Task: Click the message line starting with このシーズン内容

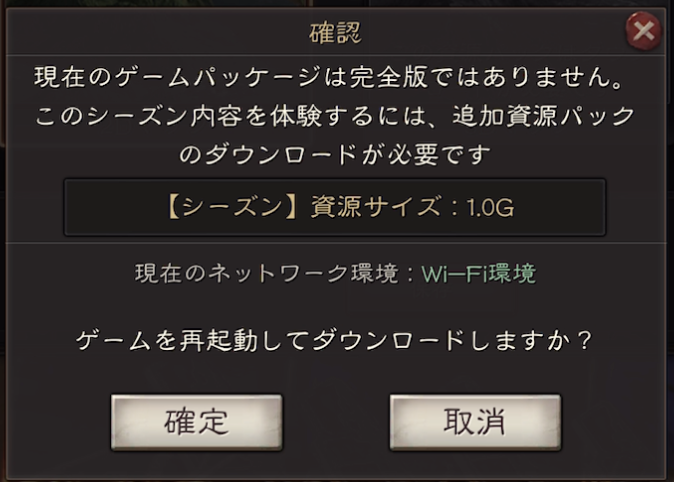Action: point(335,116)
